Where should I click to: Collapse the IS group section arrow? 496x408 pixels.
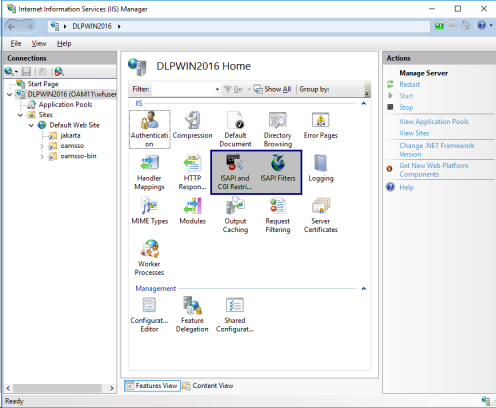pyautogui.click(x=364, y=104)
